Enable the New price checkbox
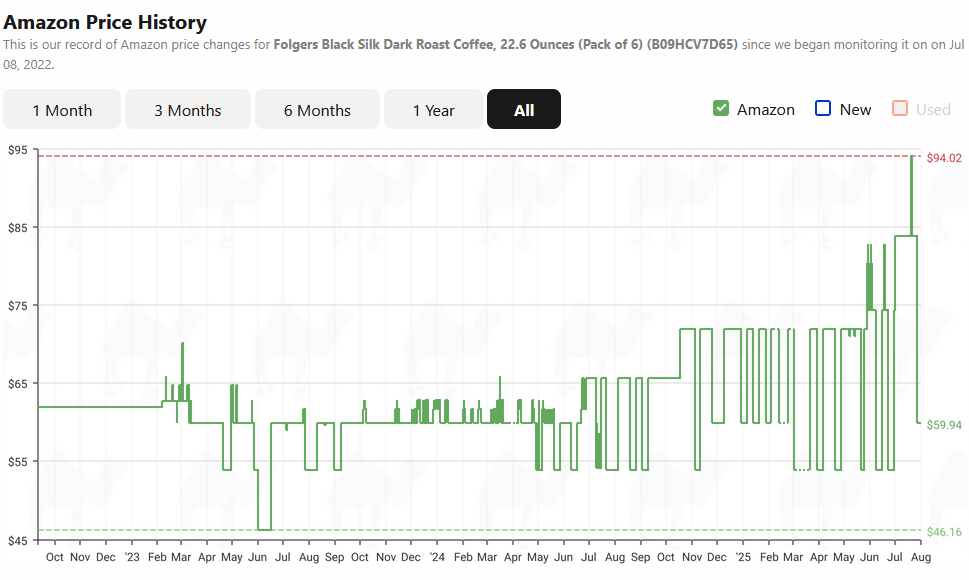969x580 pixels. (x=823, y=108)
